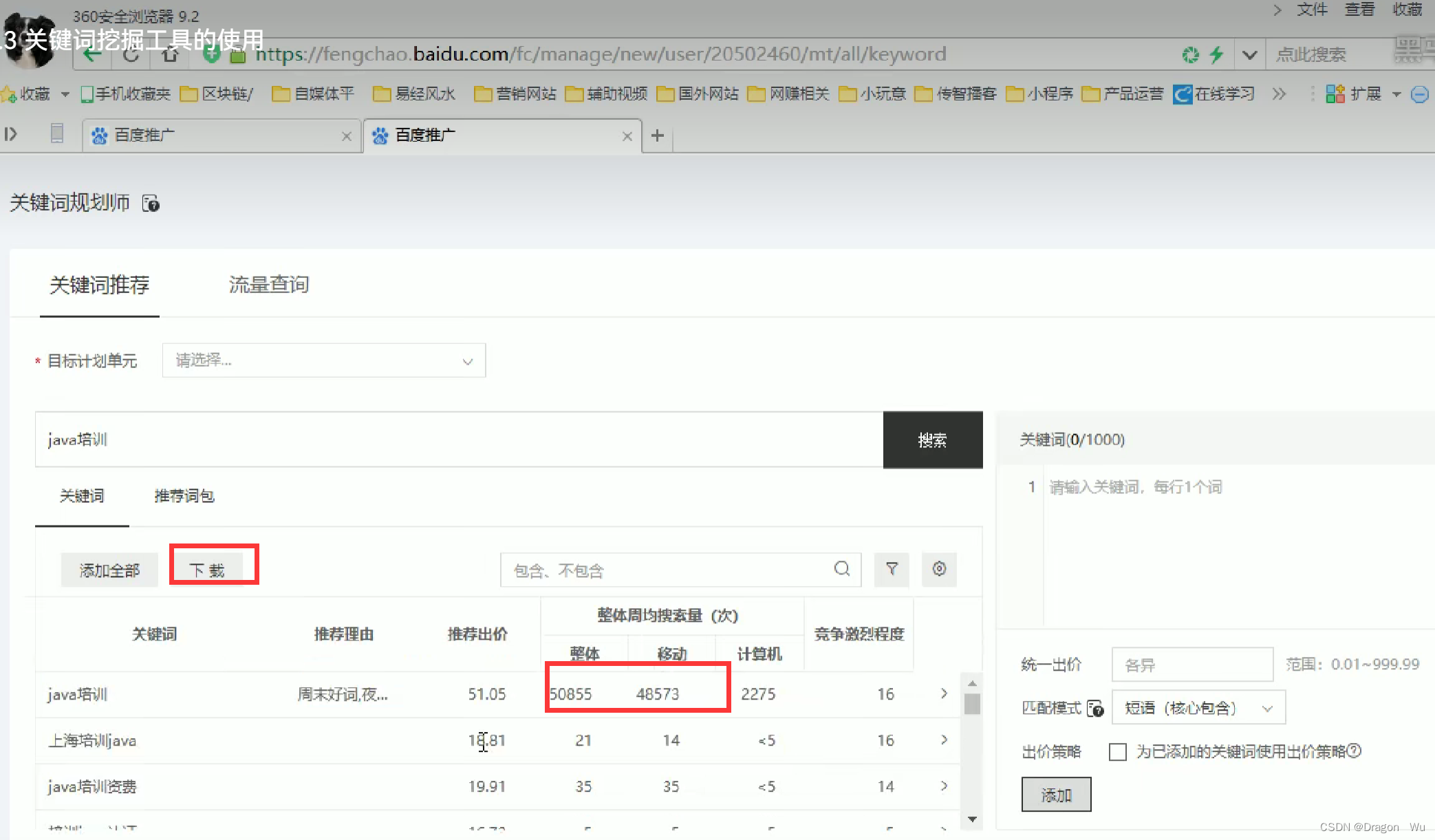The height and width of the screenshot is (840, 1435).
Task: Open the 传智播客 bookmark folder
Action: 956,94
